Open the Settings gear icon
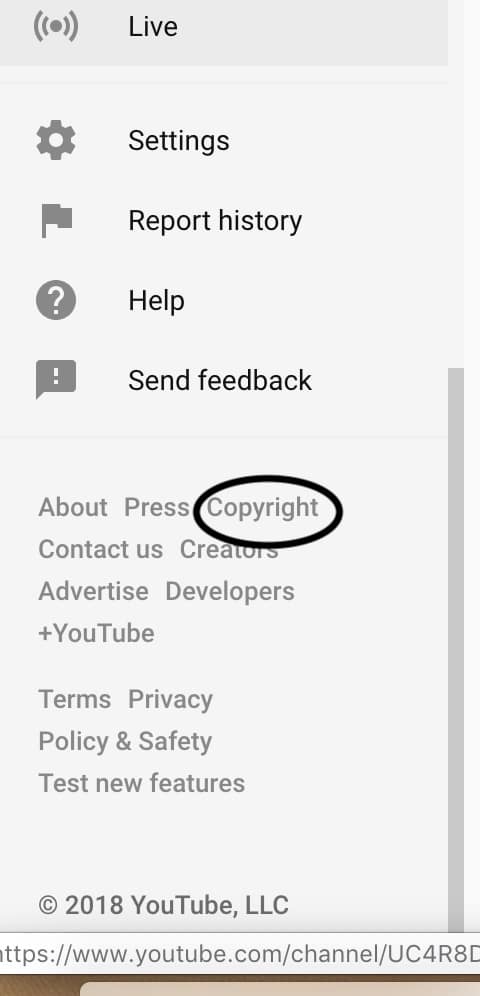The image size is (480, 996). pyautogui.click(x=56, y=140)
